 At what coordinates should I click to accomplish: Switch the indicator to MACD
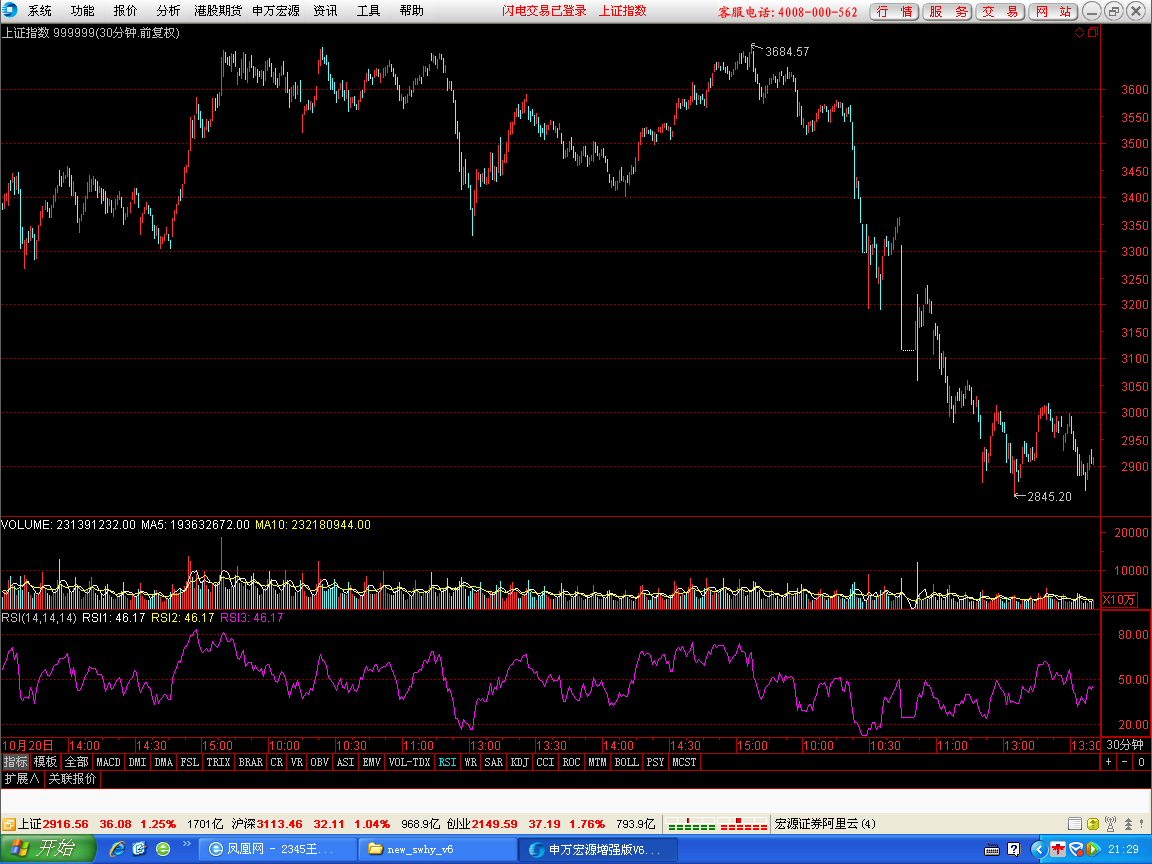tap(108, 763)
